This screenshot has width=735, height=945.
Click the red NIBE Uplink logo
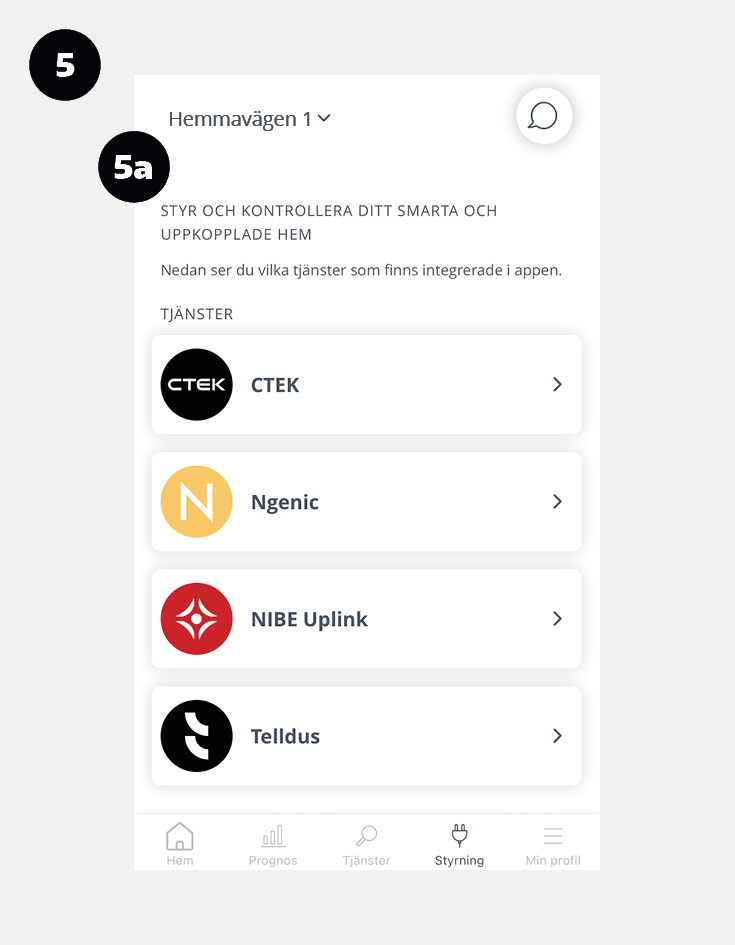[196, 619]
